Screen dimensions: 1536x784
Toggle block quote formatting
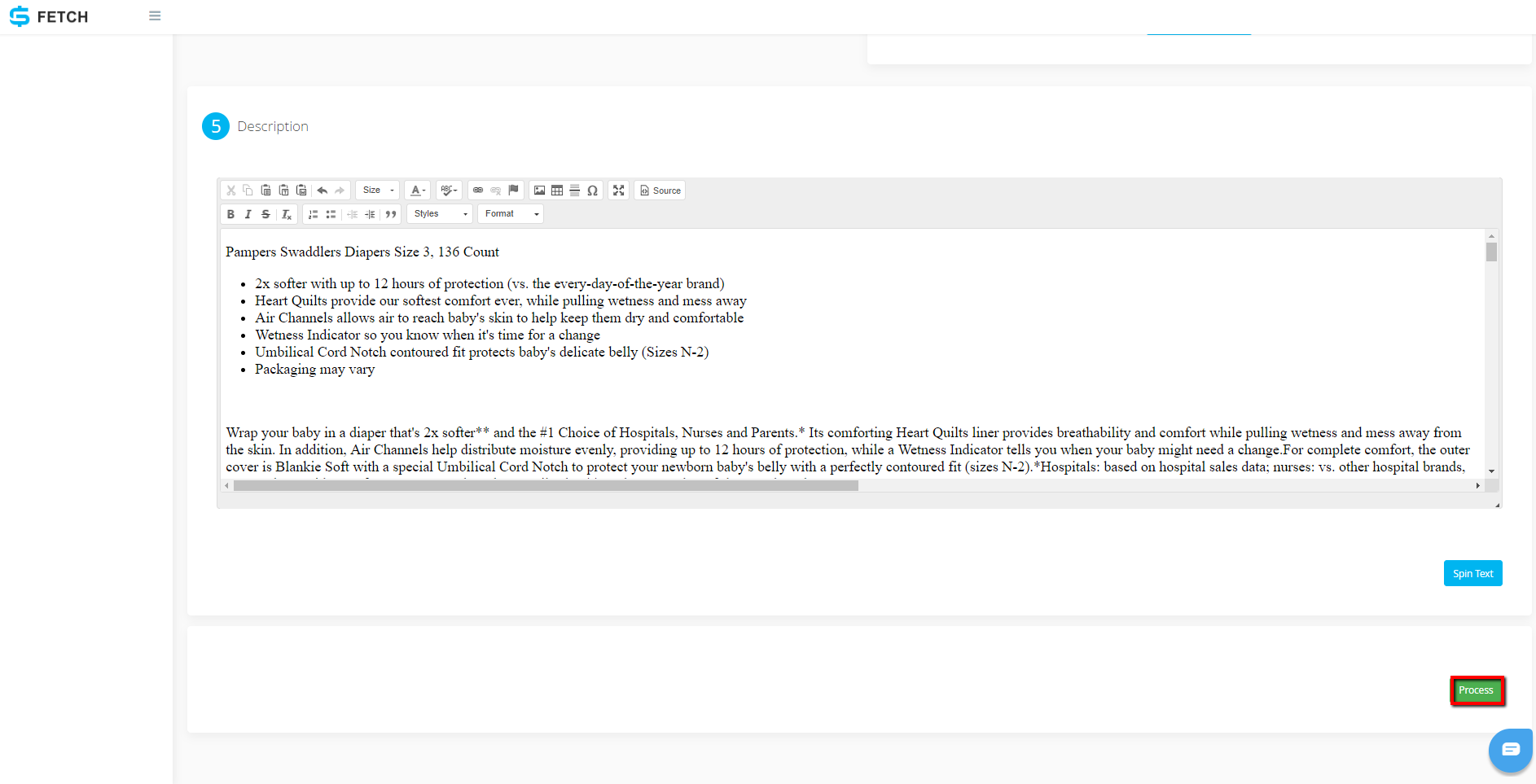[x=391, y=214]
